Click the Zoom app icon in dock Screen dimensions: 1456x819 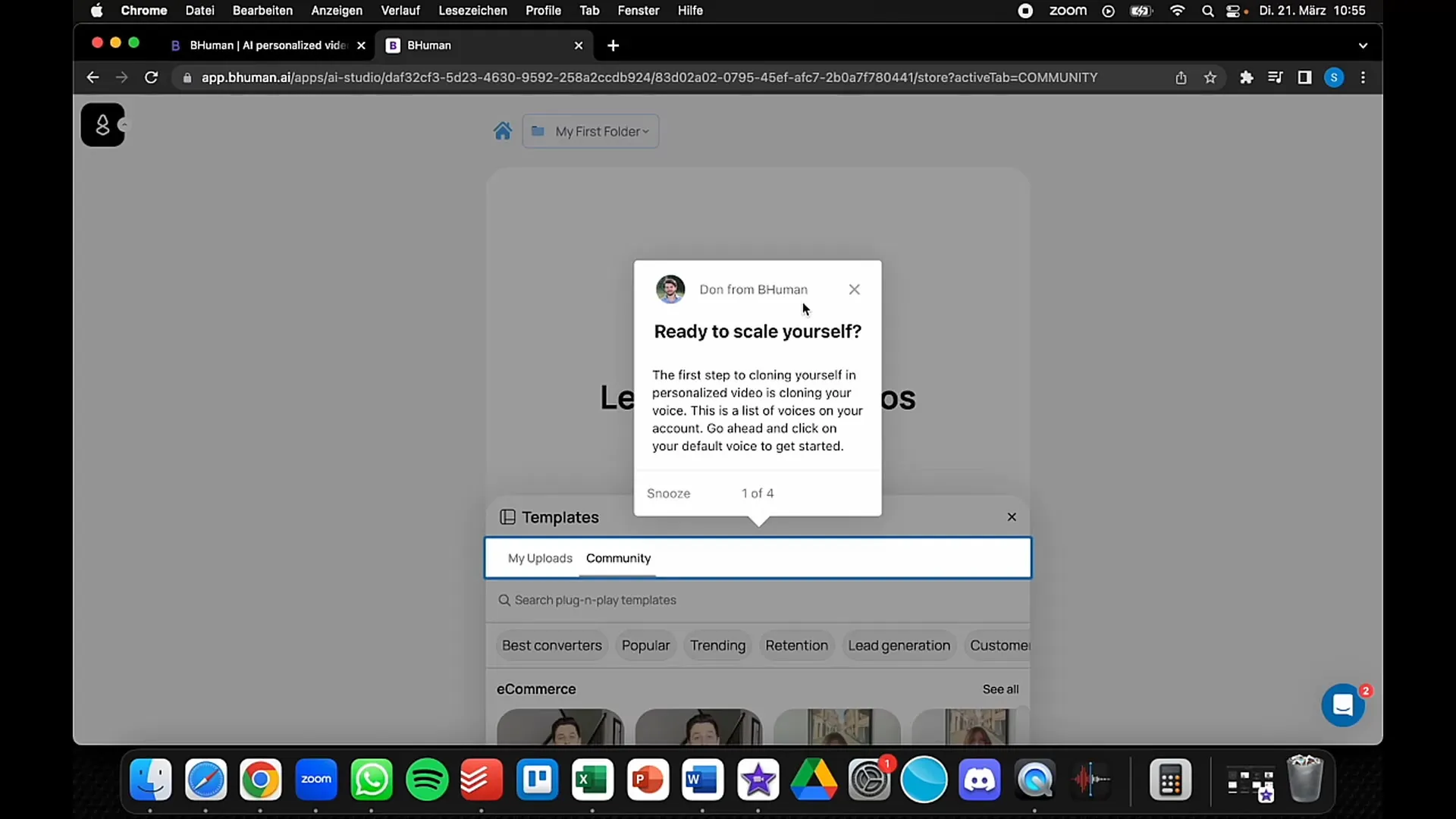pyautogui.click(x=316, y=780)
